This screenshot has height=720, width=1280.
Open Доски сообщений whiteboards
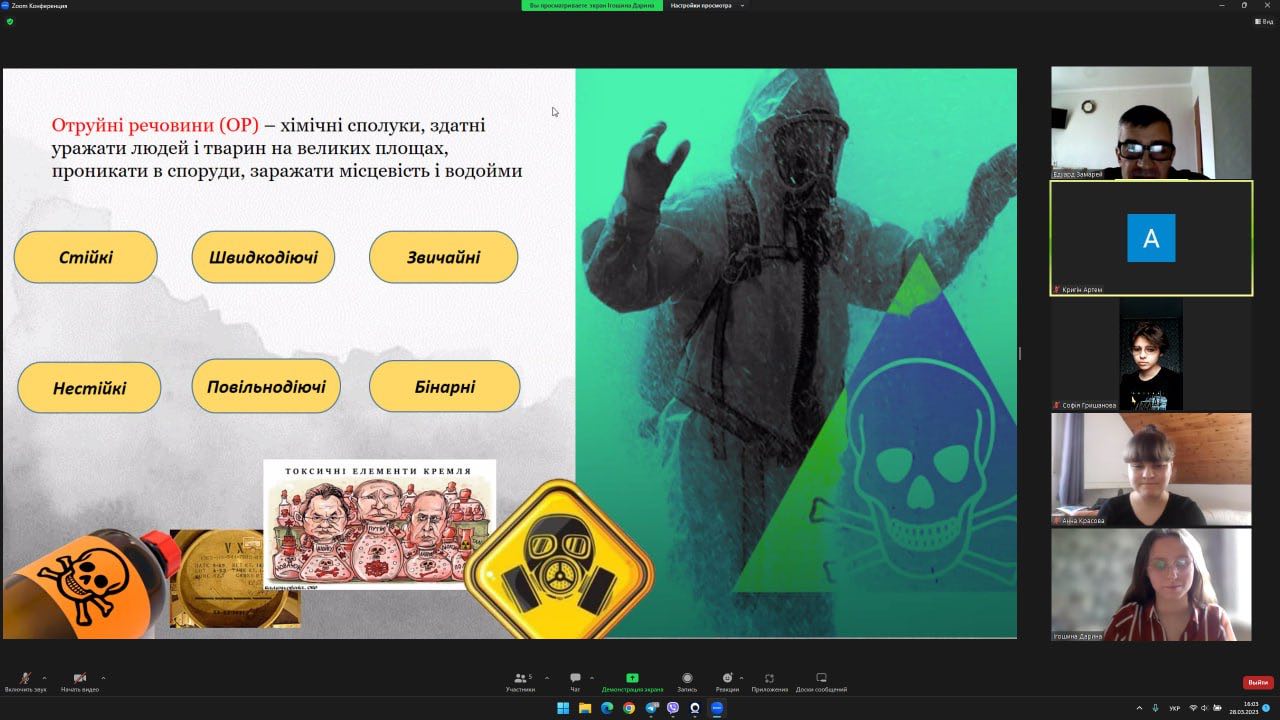point(821,679)
